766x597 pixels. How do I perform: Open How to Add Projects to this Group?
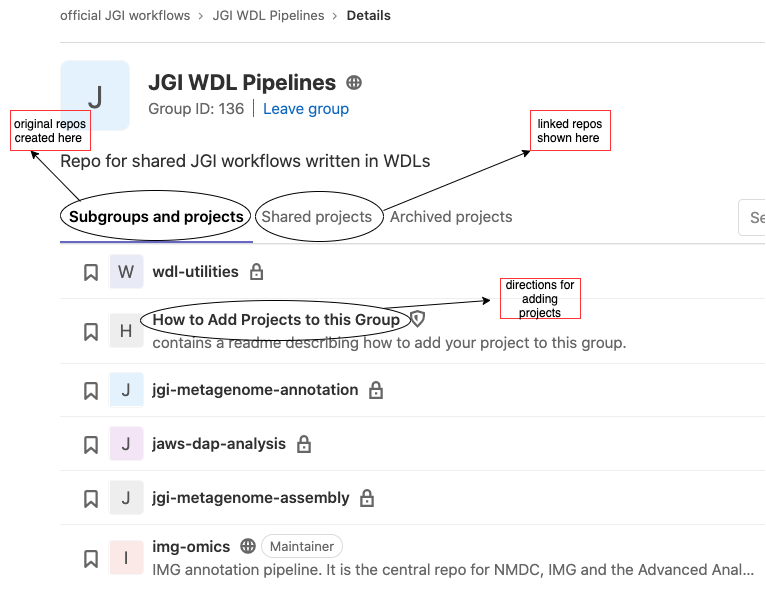[276, 320]
